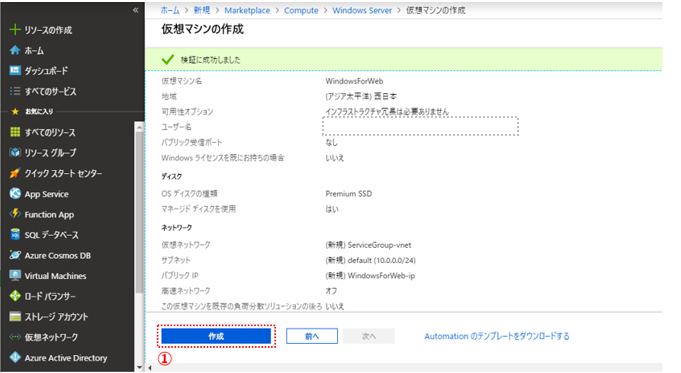Screen dimensions: 681x373
Task: Click the 仮想マシンの作成 page title
Action: click(202, 29)
